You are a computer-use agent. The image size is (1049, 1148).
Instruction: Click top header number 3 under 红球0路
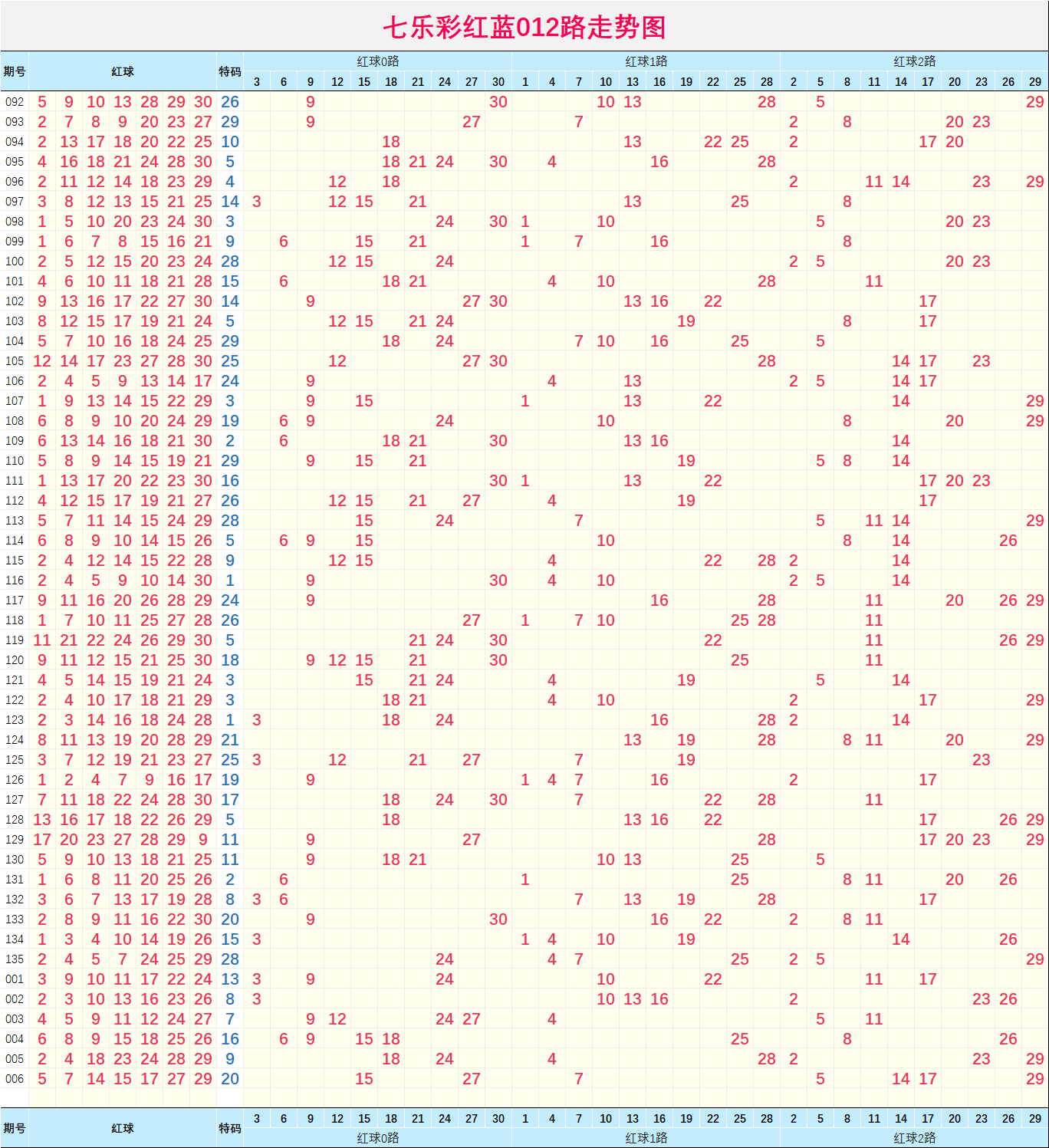pyautogui.click(x=257, y=82)
